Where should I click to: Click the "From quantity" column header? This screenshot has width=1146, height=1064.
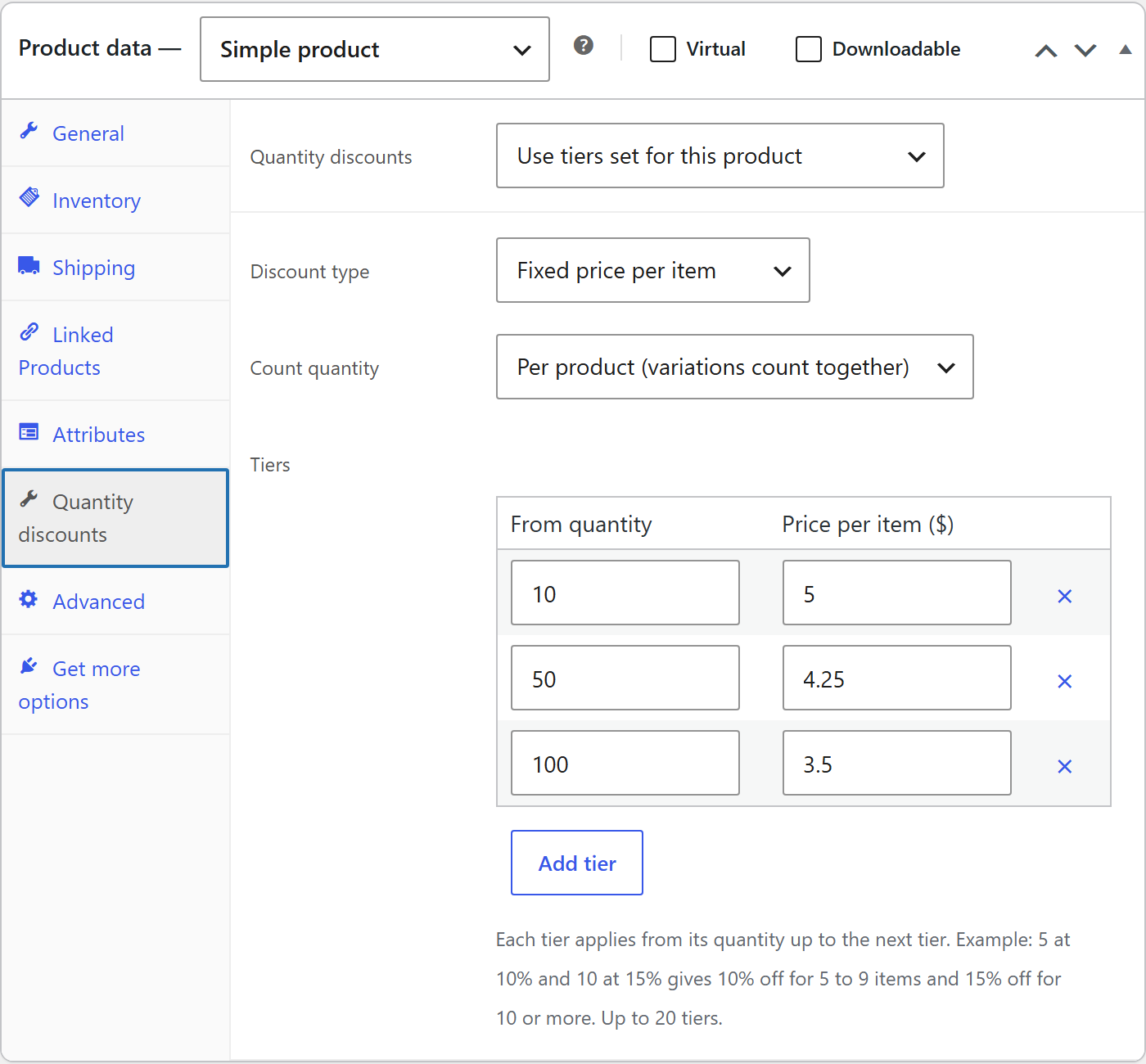tap(581, 524)
